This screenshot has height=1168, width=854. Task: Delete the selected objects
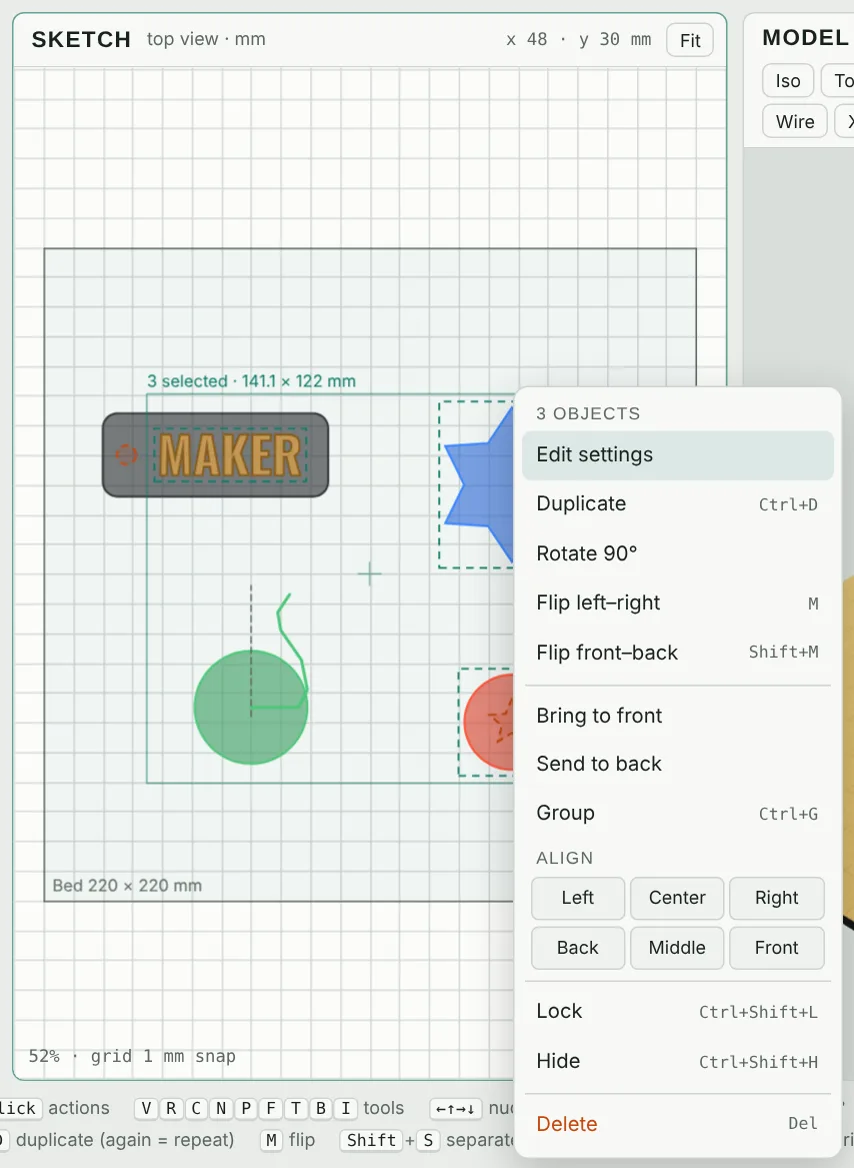coord(677,1124)
